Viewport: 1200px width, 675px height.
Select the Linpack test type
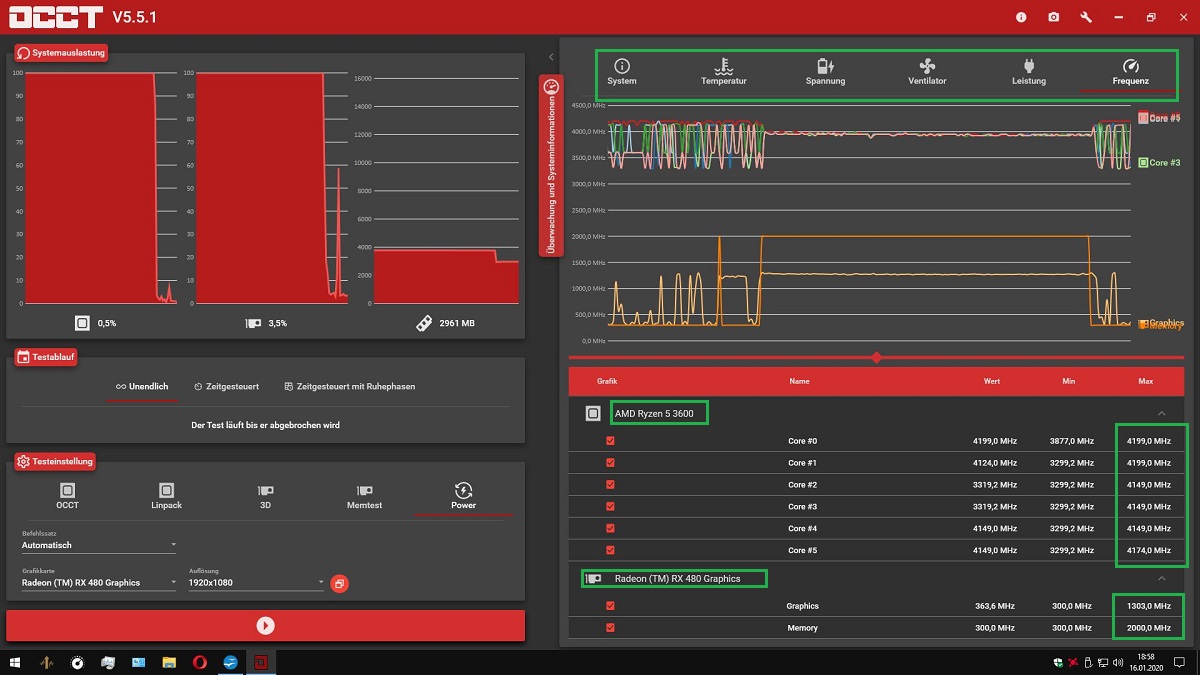pyautogui.click(x=166, y=496)
